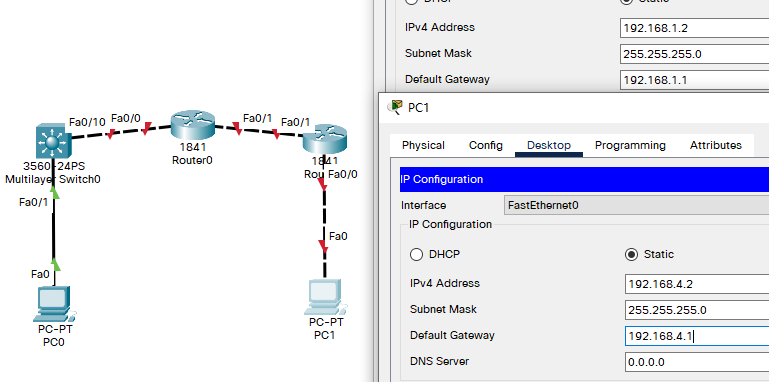769x382 pixels.
Task: Switch to the Physical tab
Action: (423, 145)
